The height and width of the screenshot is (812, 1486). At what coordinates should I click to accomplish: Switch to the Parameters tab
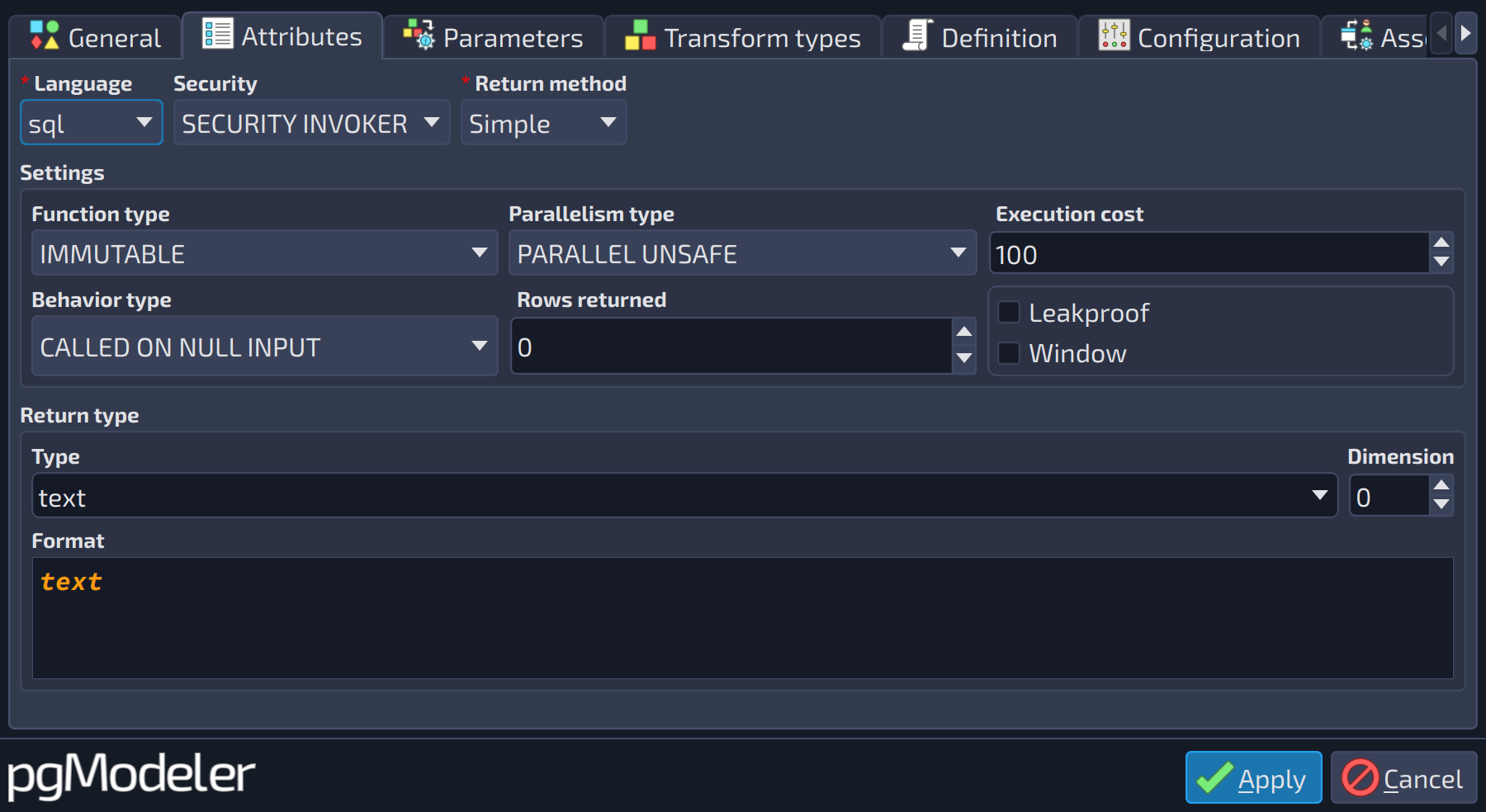[x=493, y=37]
